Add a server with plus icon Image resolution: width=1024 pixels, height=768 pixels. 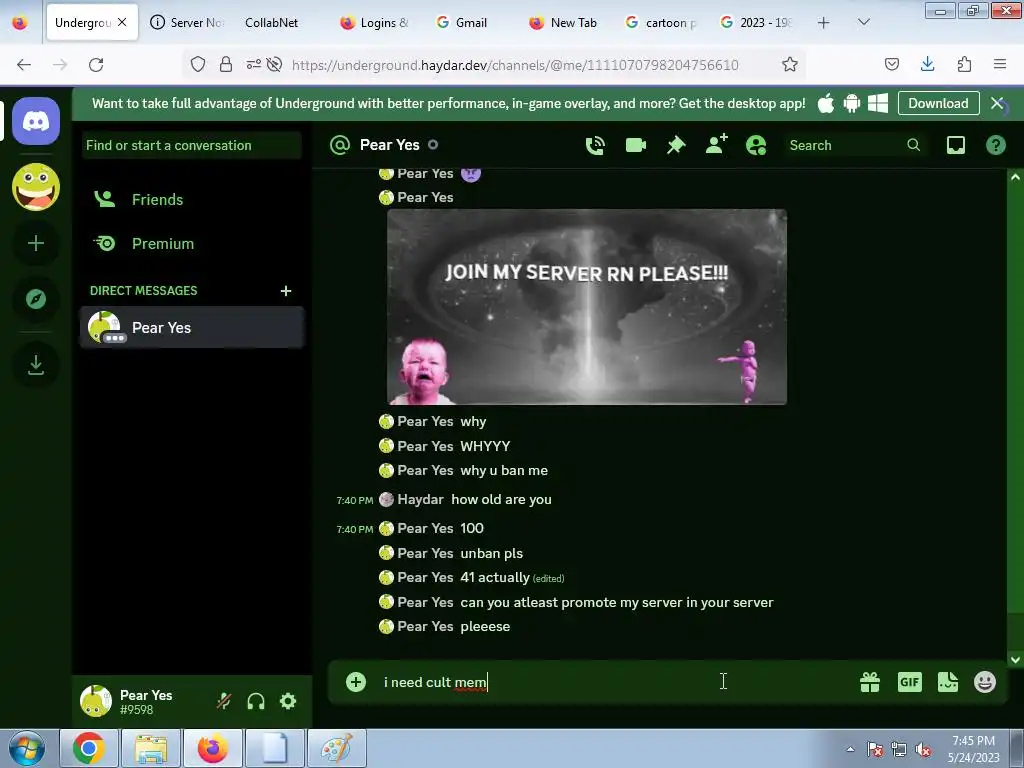click(36, 244)
